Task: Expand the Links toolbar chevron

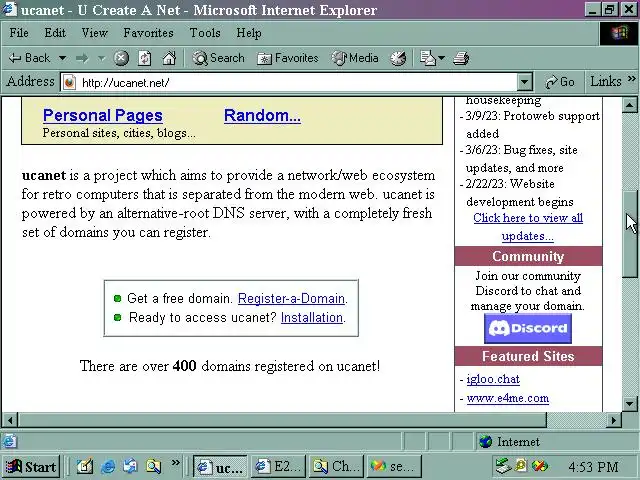Action: (631, 78)
